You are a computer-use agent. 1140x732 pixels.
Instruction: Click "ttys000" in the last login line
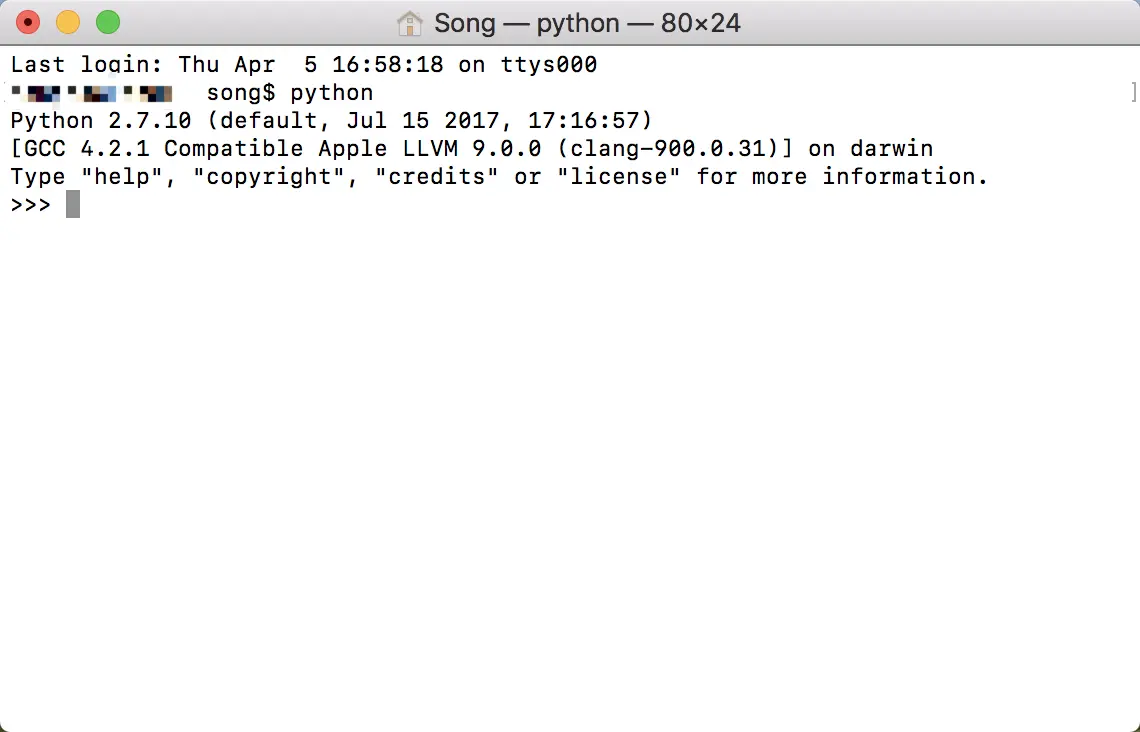[549, 65]
